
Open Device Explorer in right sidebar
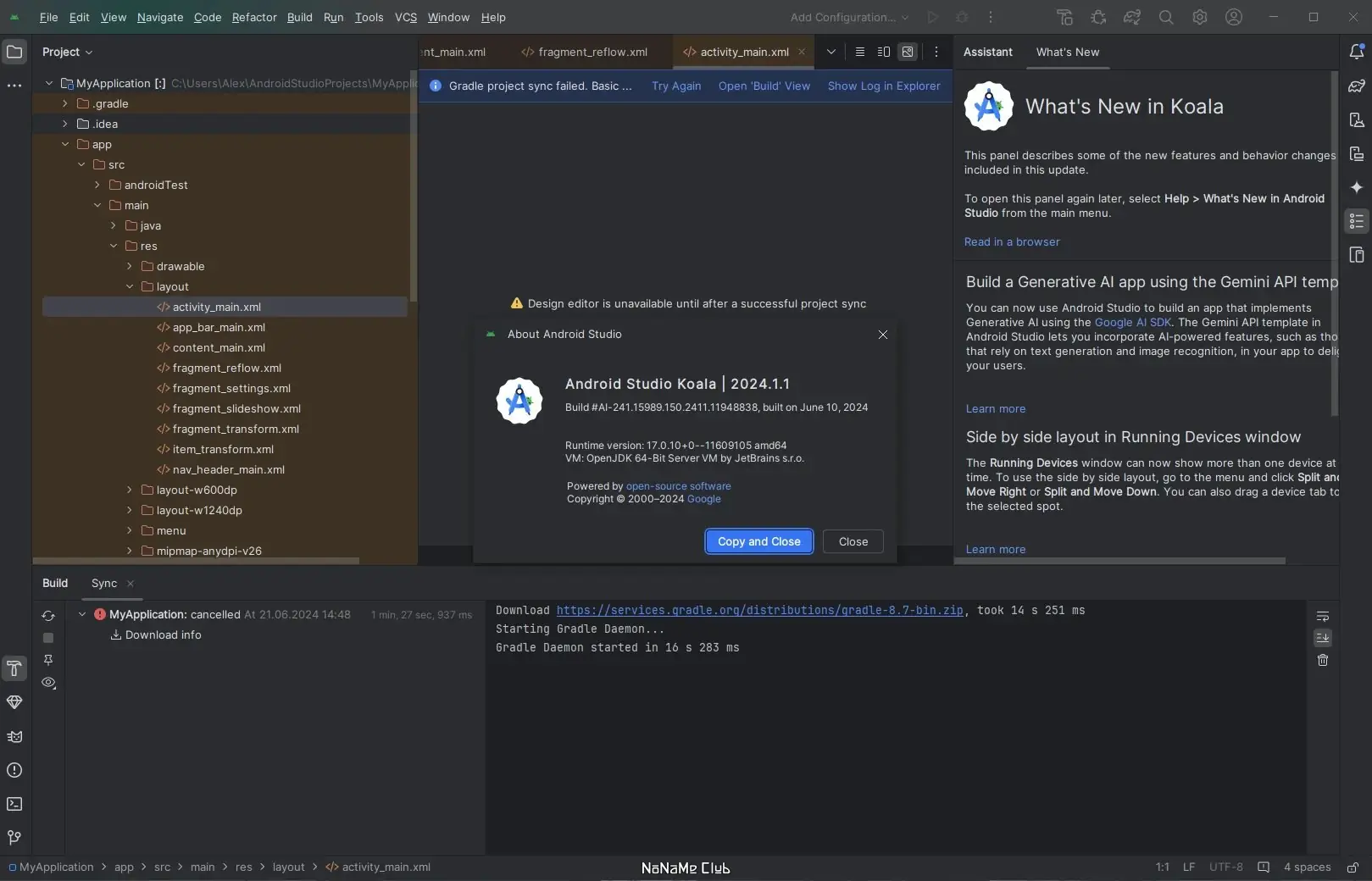pyautogui.click(x=1357, y=255)
